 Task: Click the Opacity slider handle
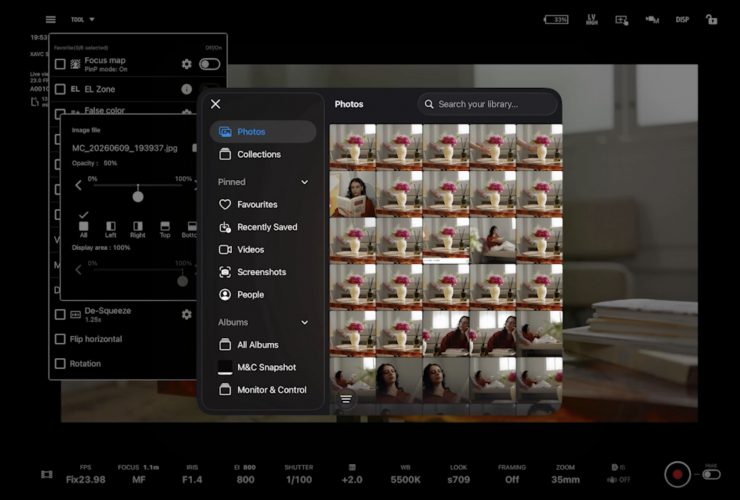(138, 196)
